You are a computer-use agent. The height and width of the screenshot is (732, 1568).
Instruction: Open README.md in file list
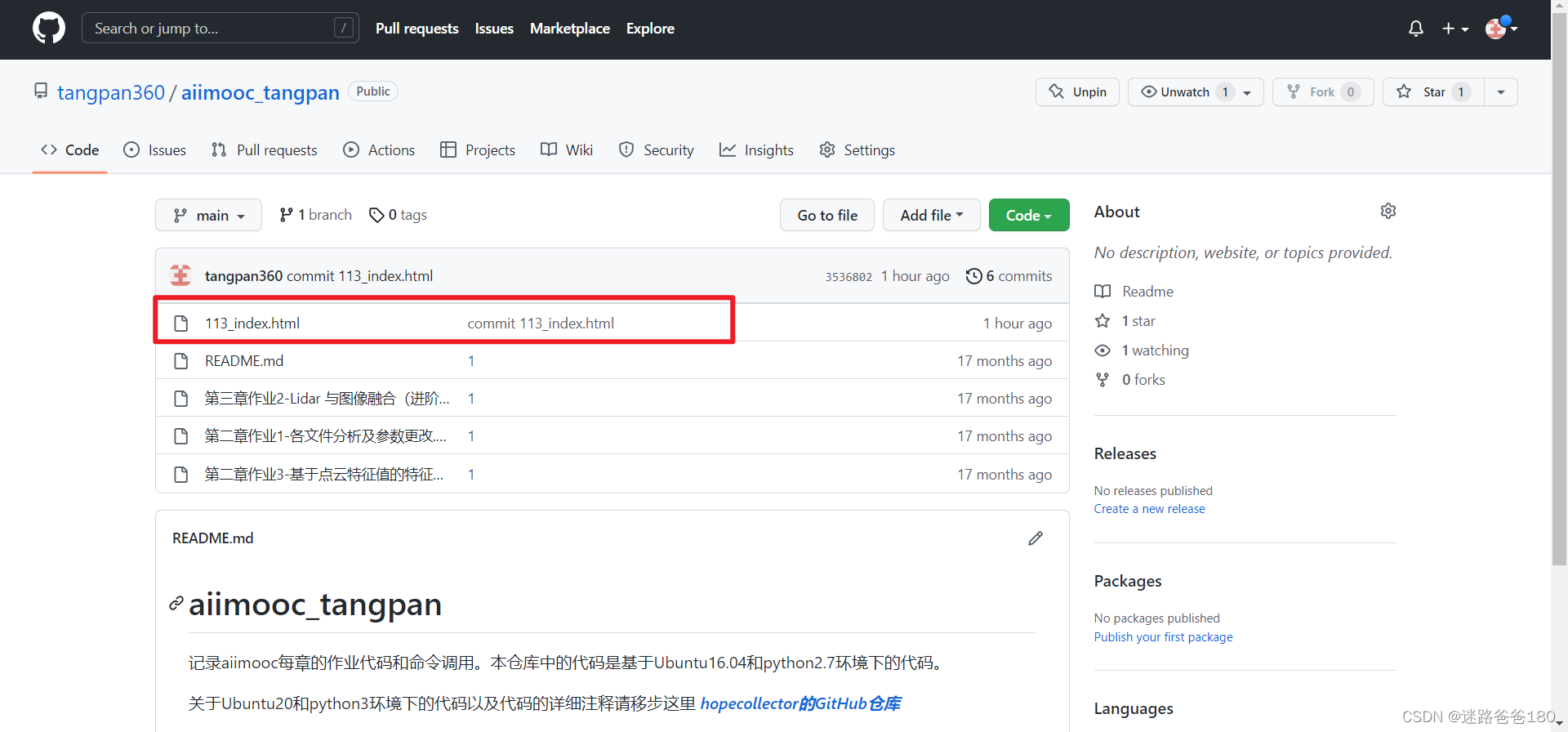(244, 361)
